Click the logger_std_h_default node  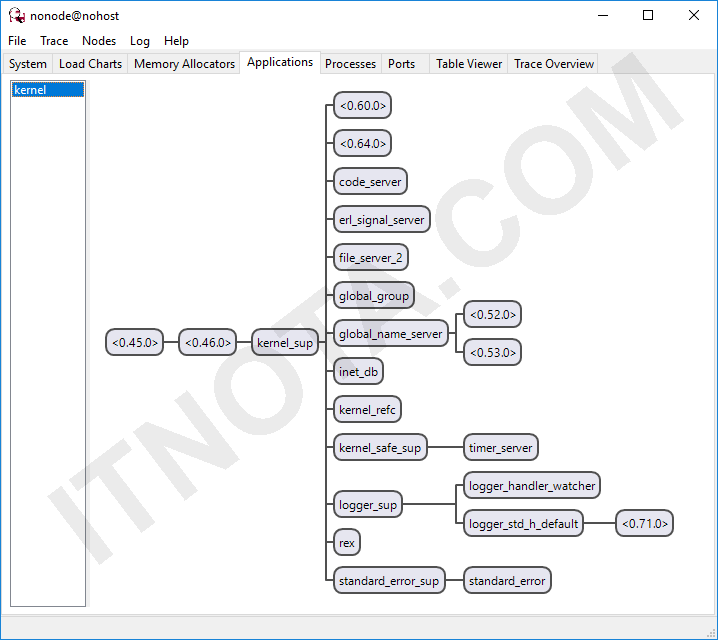point(523,524)
